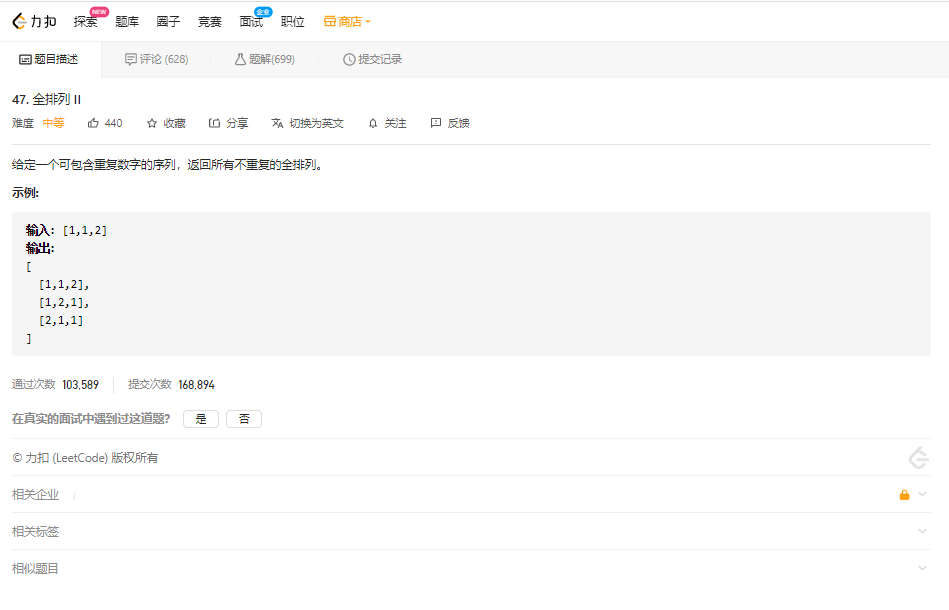This screenshot has height=610, width=949.
Task: Click the store shop icon
Action: point(329,22)
